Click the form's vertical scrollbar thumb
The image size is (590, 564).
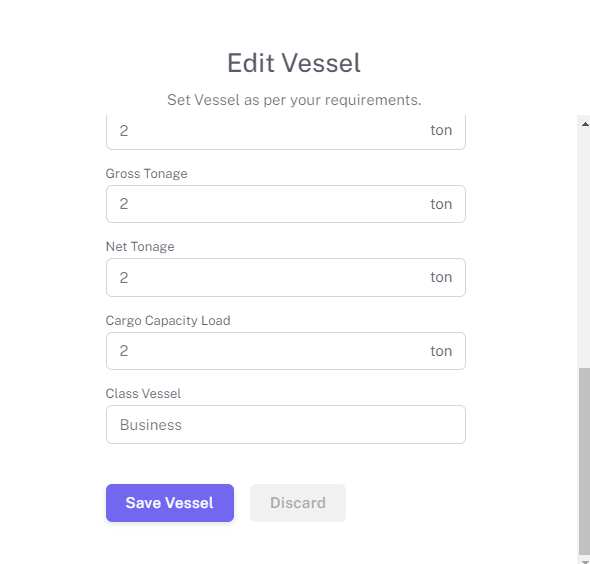click(584, 461)
